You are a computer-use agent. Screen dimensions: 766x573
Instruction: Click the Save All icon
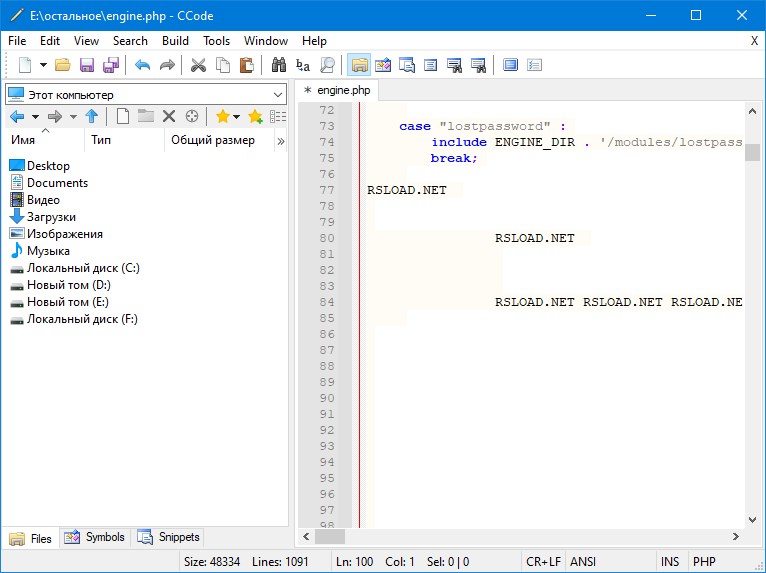(x=110, y=66)
